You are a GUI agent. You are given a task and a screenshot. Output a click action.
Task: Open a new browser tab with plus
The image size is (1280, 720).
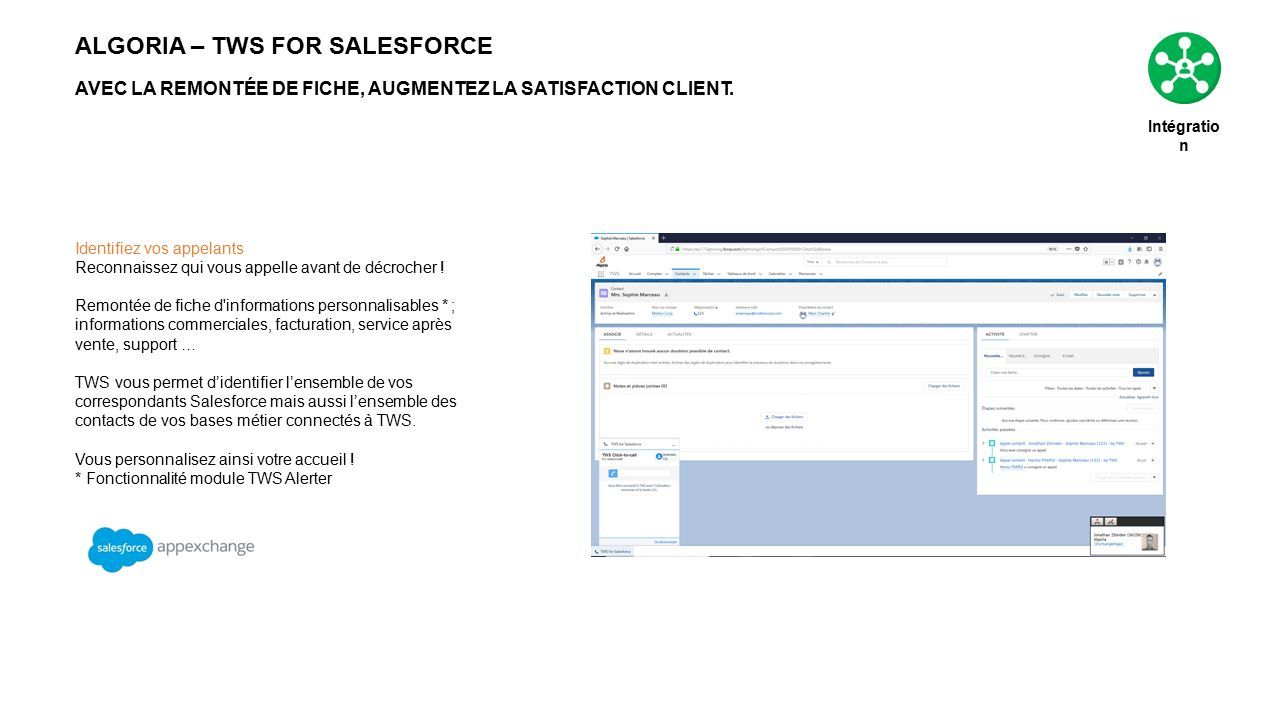click(x=663, y=238)
